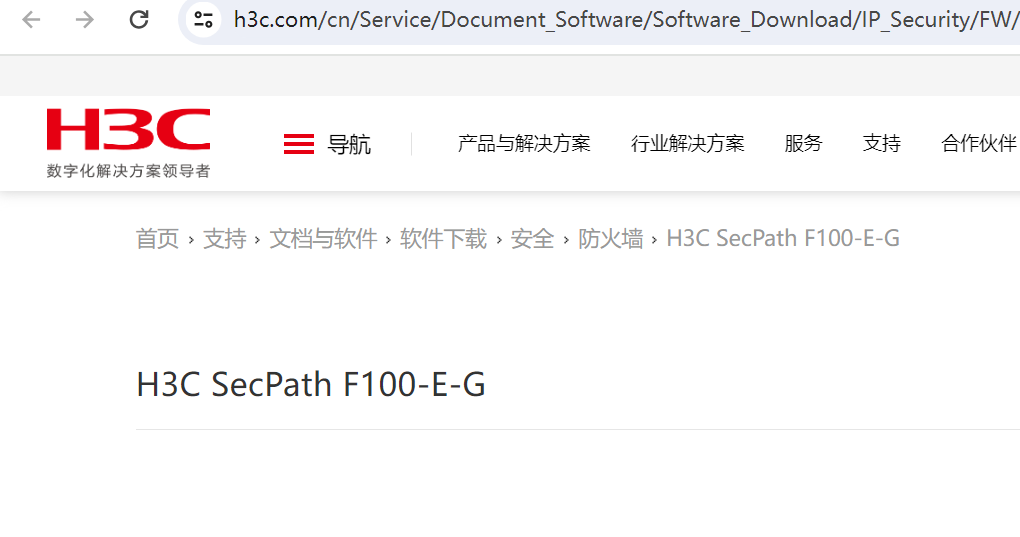Click H3C SecPath F100-E-G breadcrumb item
The image size is (1020, 537).
coord(783,238)
